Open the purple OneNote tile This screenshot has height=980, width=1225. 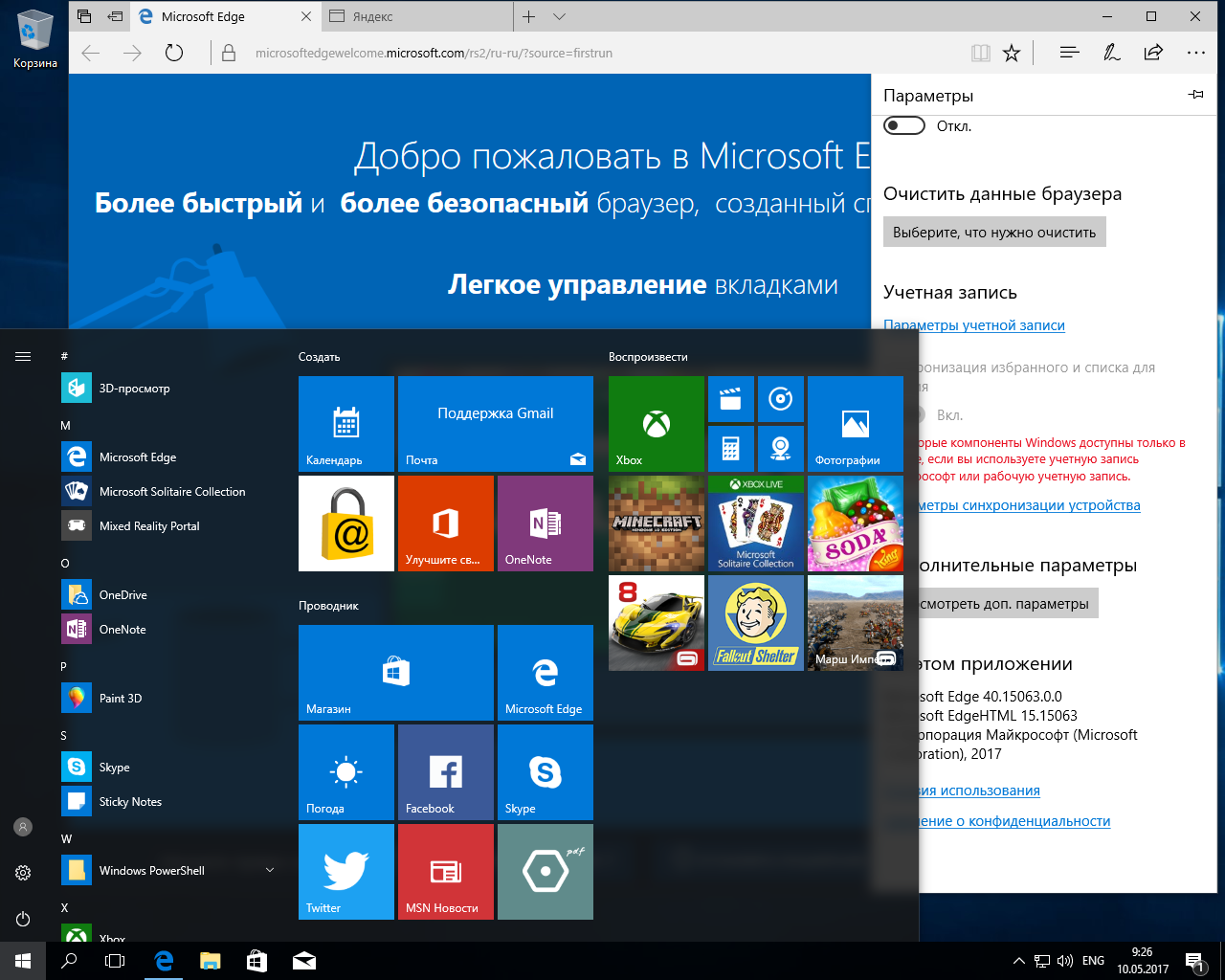546,523
